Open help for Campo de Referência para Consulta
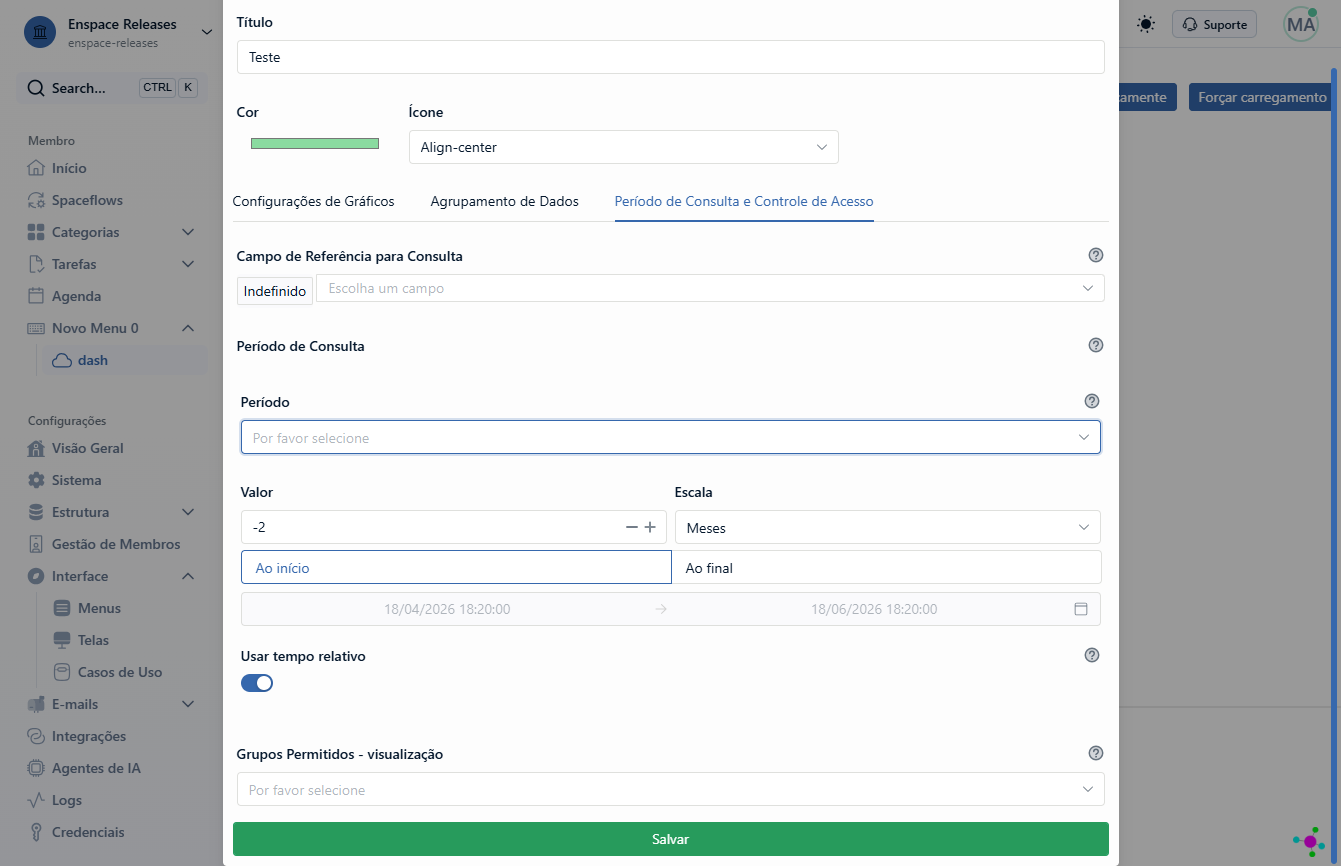 coord(1096,255)
